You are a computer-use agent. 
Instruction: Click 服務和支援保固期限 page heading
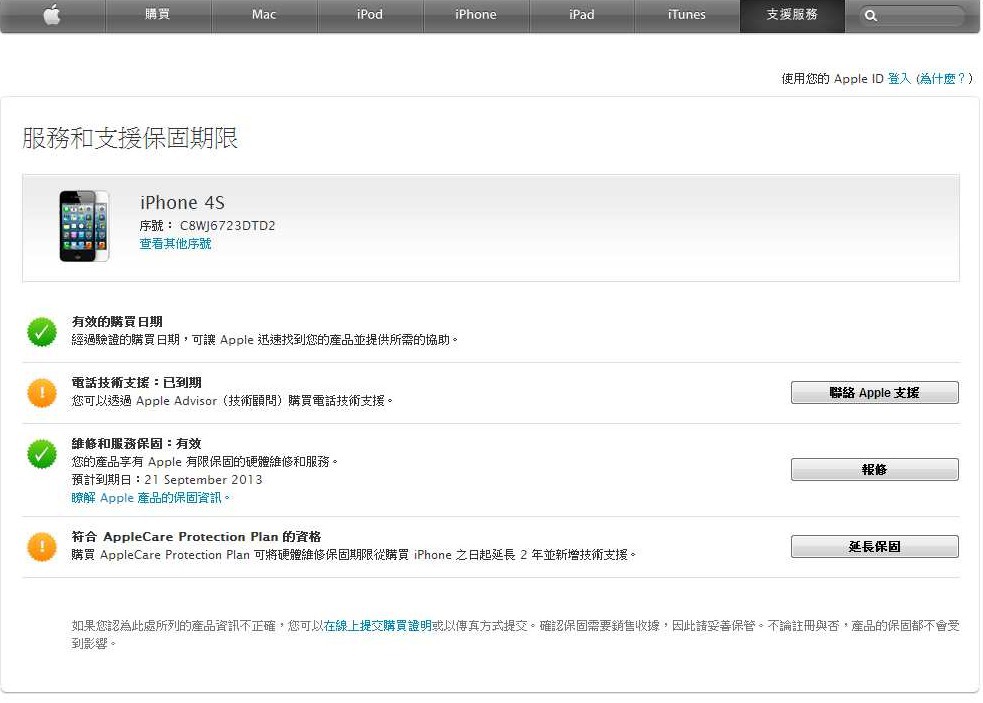130,138
